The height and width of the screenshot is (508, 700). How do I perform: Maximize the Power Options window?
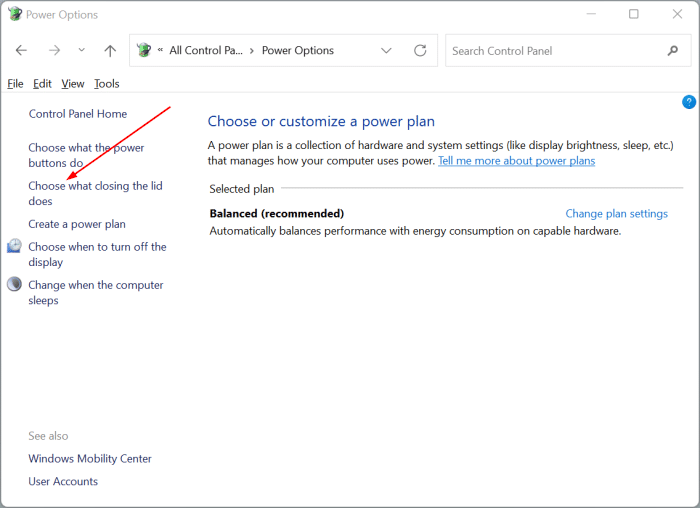pos(633,14)
